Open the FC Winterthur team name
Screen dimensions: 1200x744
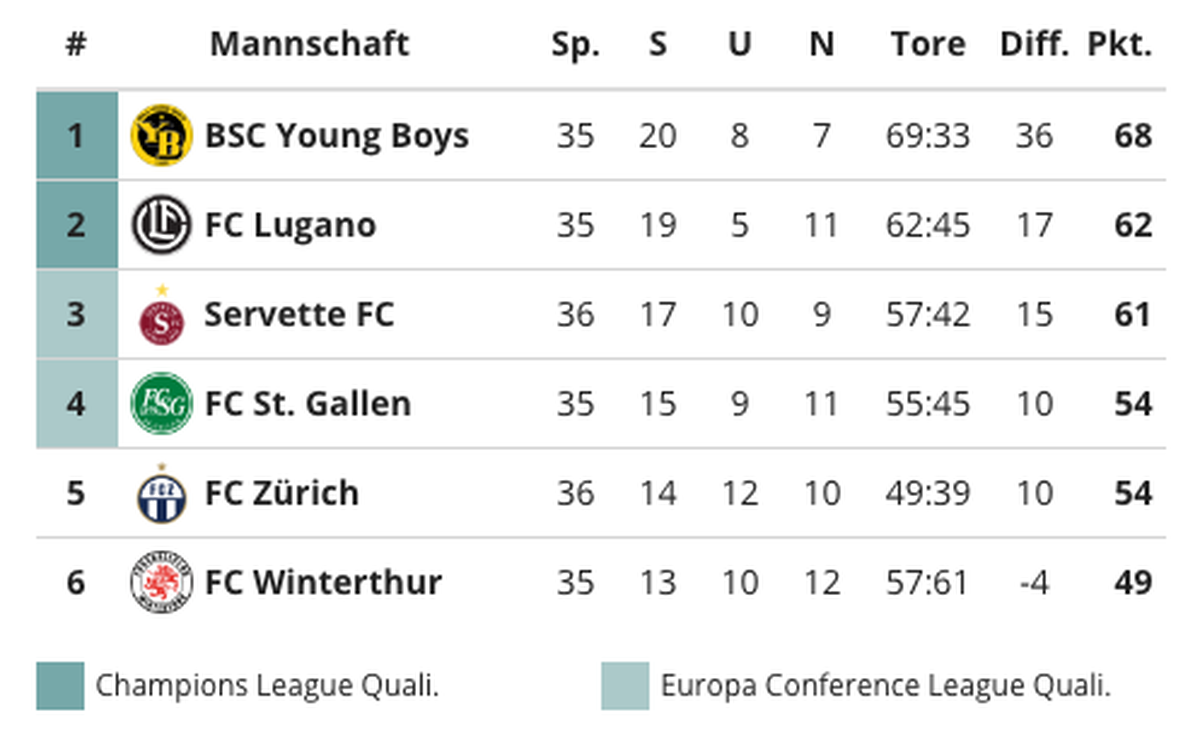(323, 582)
